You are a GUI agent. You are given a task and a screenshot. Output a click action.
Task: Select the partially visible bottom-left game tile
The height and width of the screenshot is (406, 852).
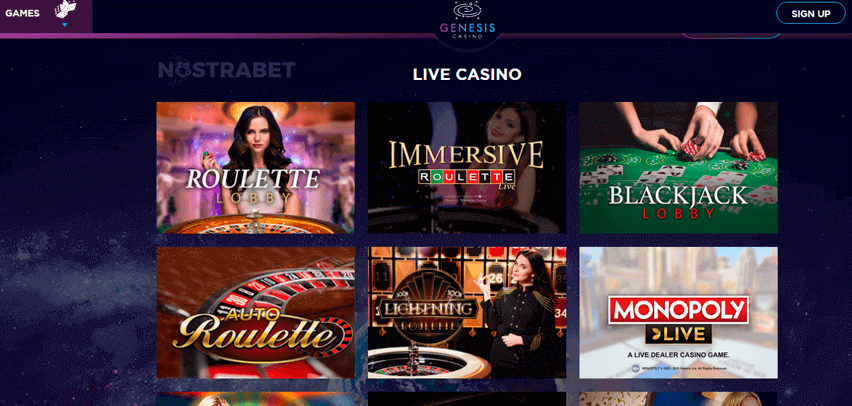(x=255, y=399)
